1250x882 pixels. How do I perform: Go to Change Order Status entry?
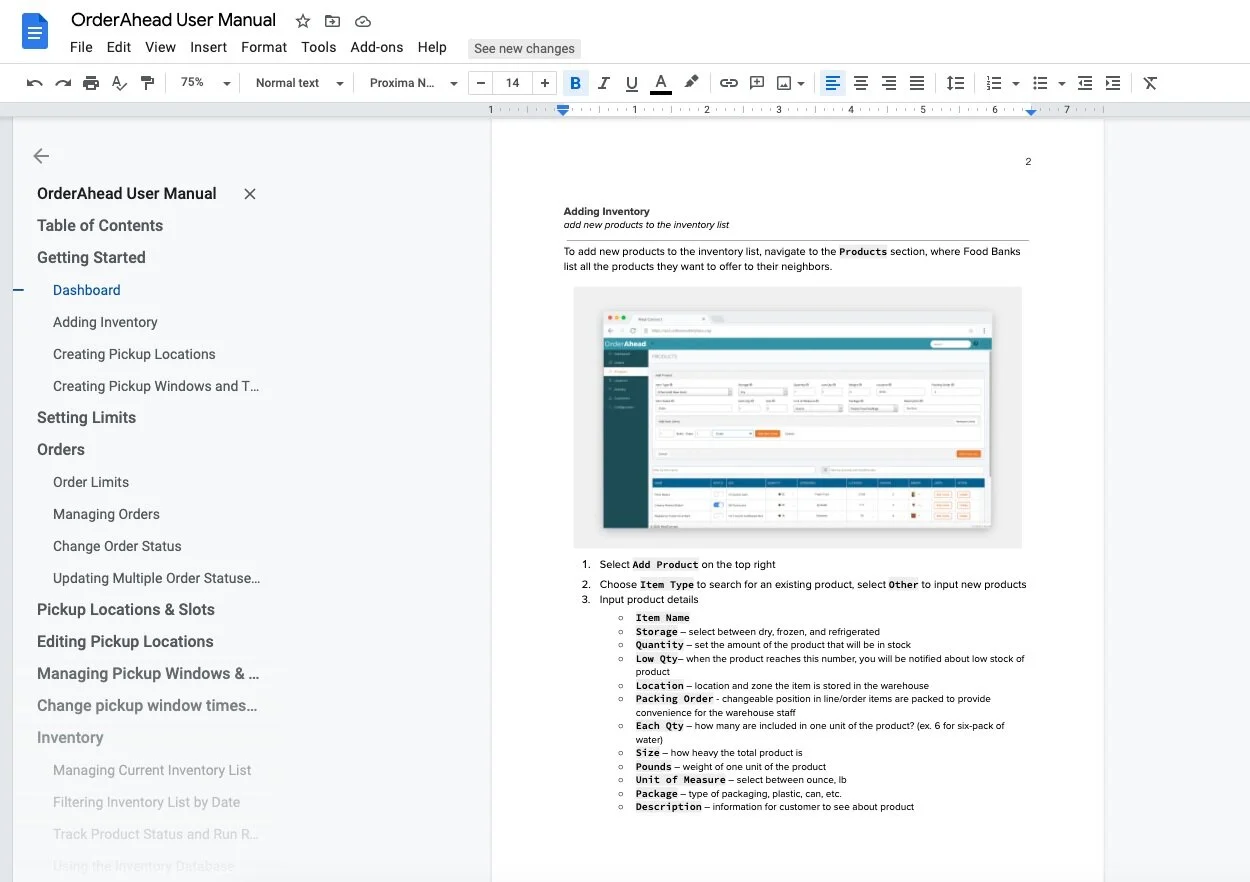click(x=117, y=546)
